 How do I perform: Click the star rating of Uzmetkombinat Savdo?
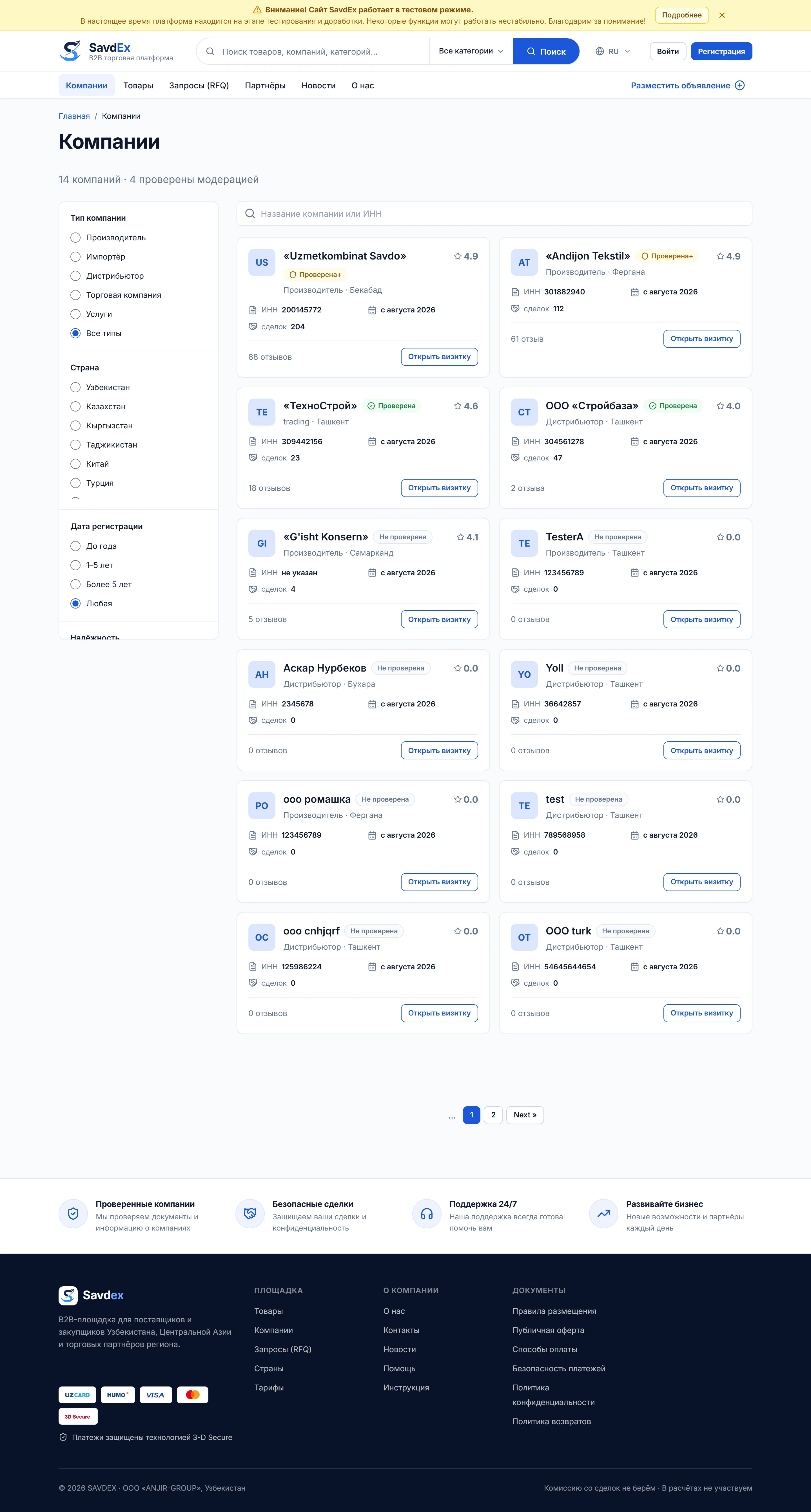(x=466, y=256)
